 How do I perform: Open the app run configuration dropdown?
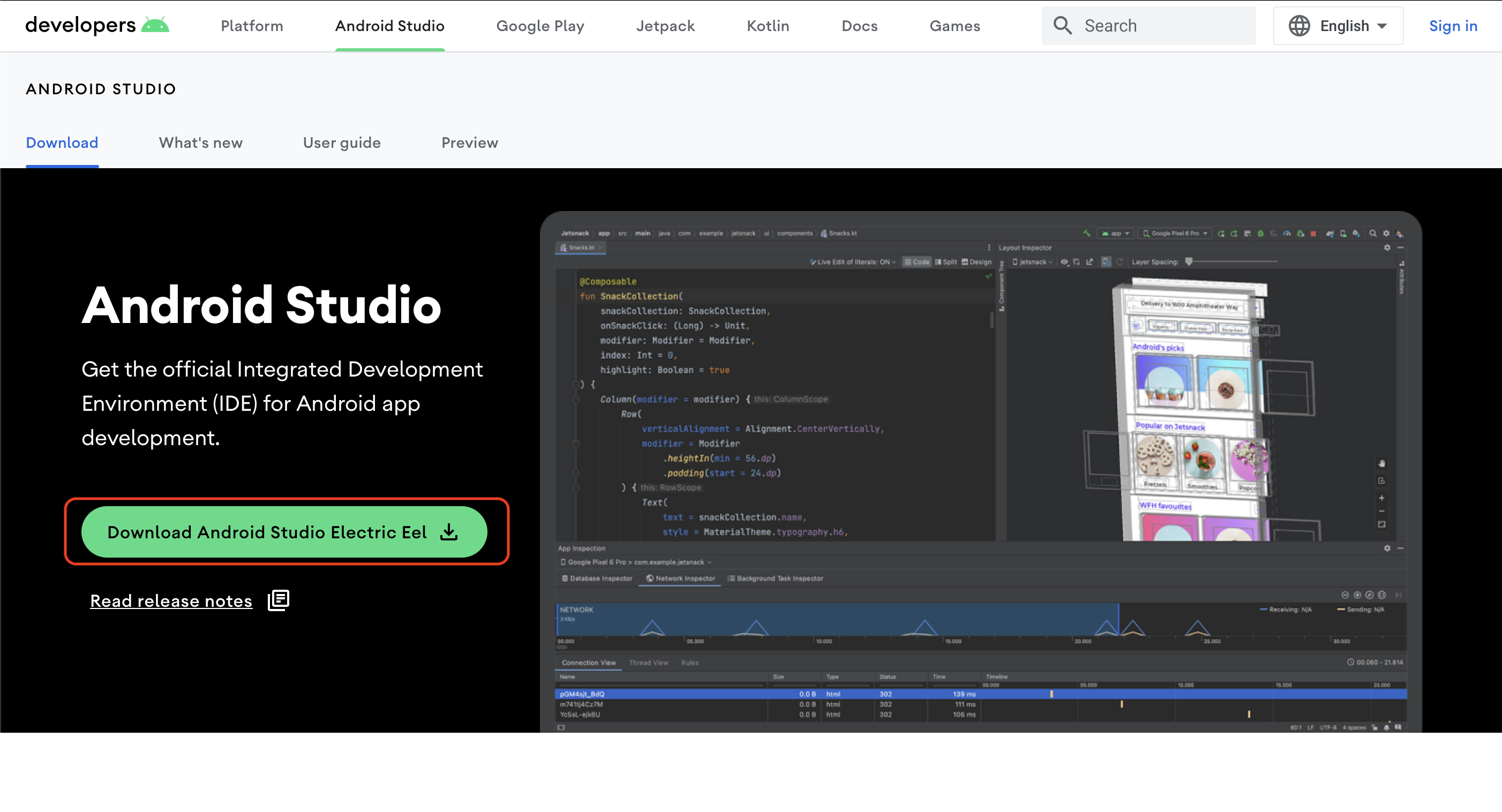[1116, 233]
